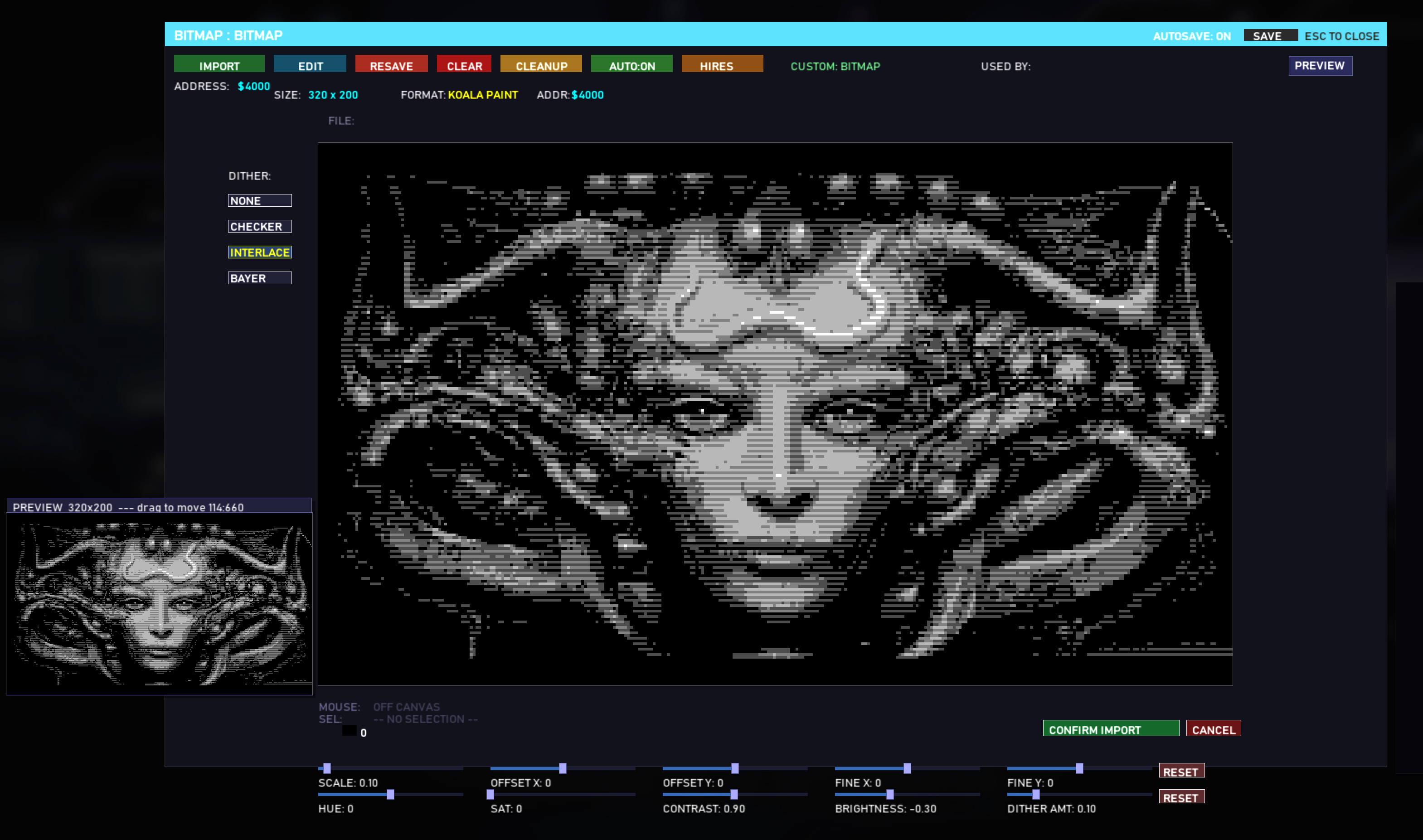Click the PREVIEW button at top right
The height and width of the screenshot is (840, 1423).
pos(1320,66)
